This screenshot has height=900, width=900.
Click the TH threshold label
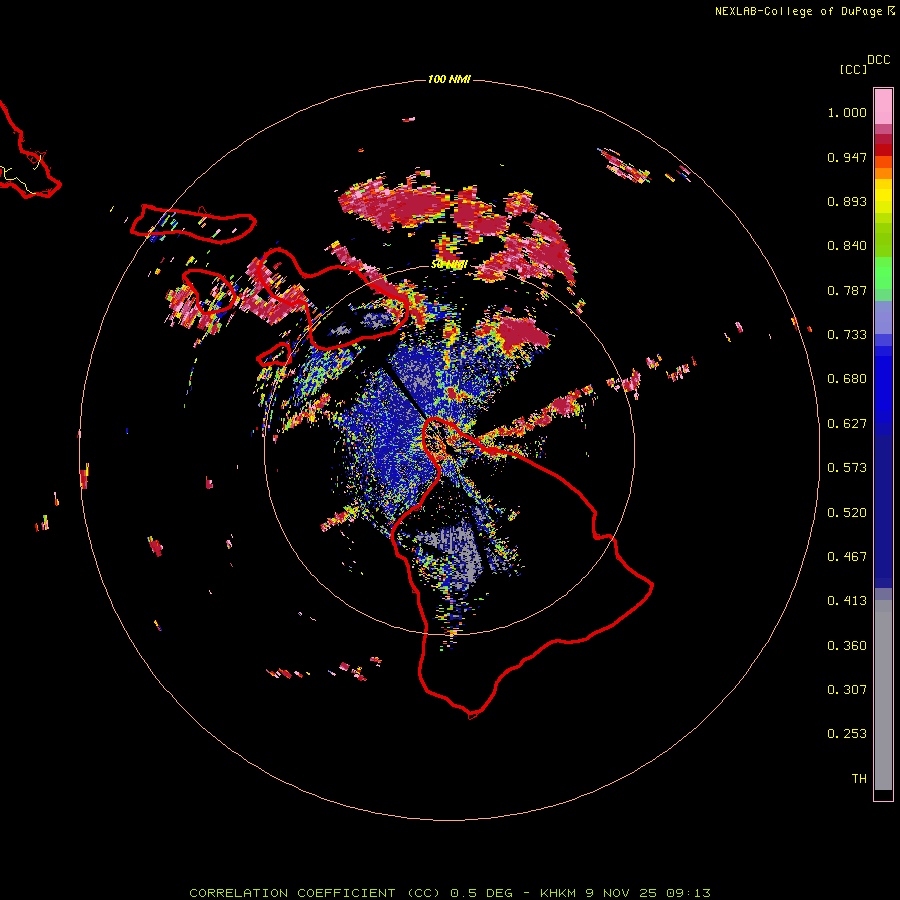pyautogui.click(x=859, y=779)
